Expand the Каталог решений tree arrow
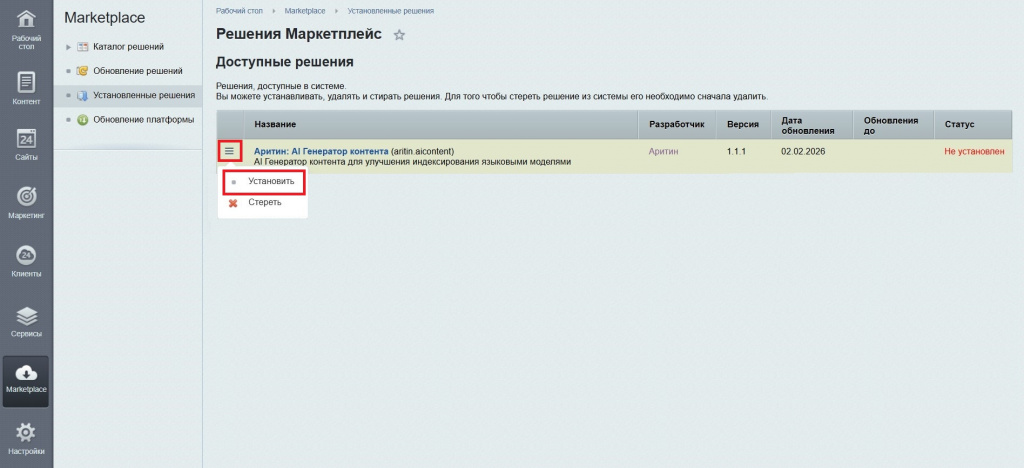The width and height of the screenshot is (1024, 468). click(x=68, y=47)
